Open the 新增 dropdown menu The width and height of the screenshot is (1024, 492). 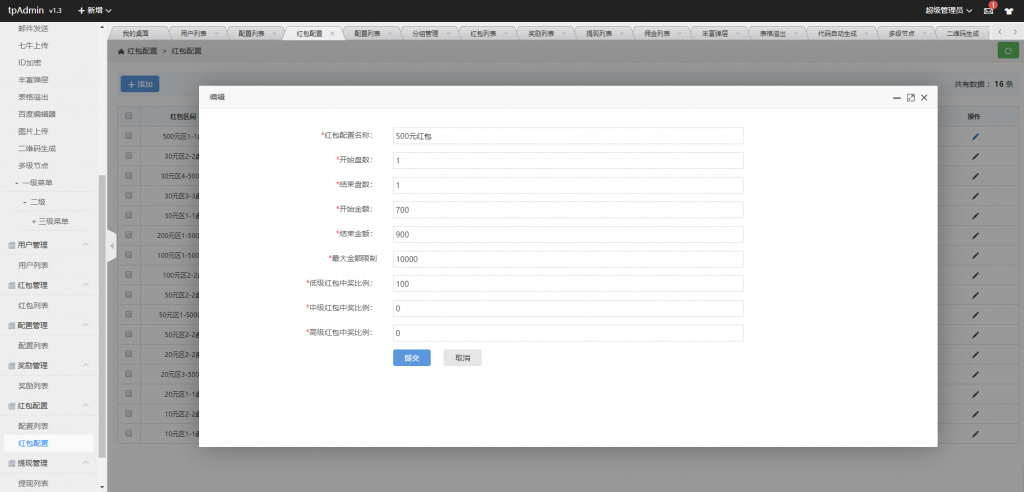pos(94,10)
